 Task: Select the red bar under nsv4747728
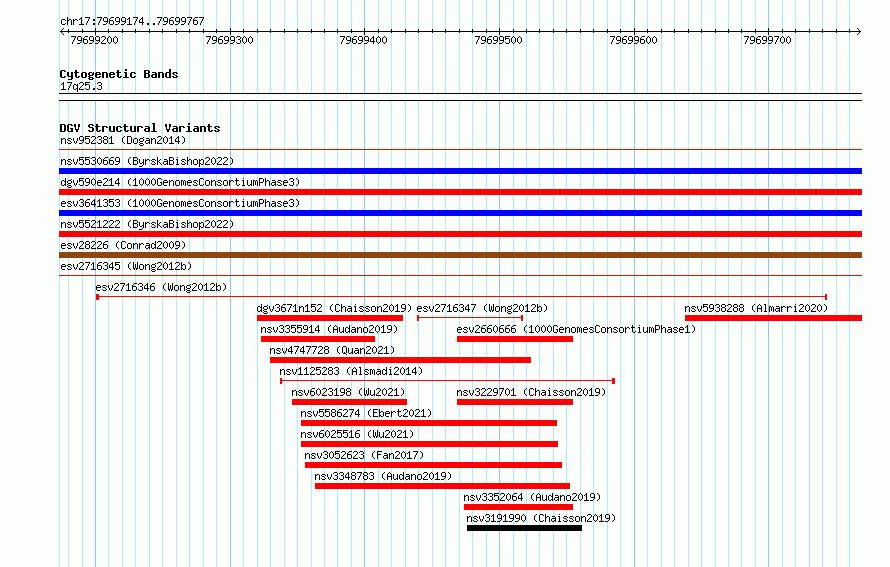[401, 360]
